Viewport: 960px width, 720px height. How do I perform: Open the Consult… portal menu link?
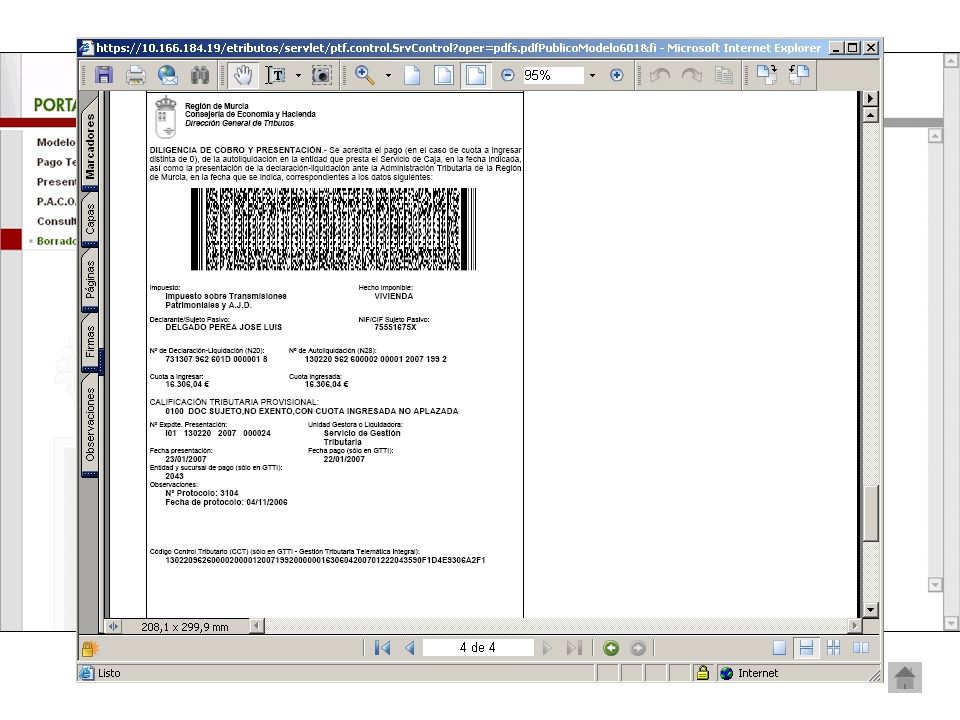(x=56, y=221)
